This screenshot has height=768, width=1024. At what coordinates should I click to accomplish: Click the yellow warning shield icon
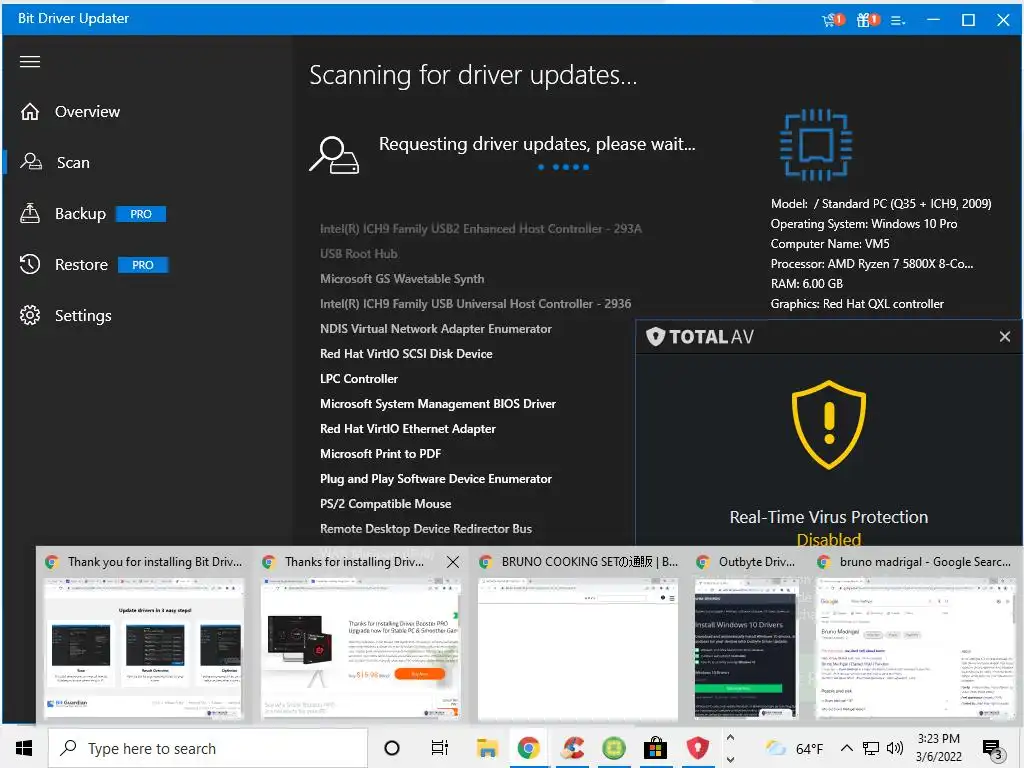coord(829,424)
